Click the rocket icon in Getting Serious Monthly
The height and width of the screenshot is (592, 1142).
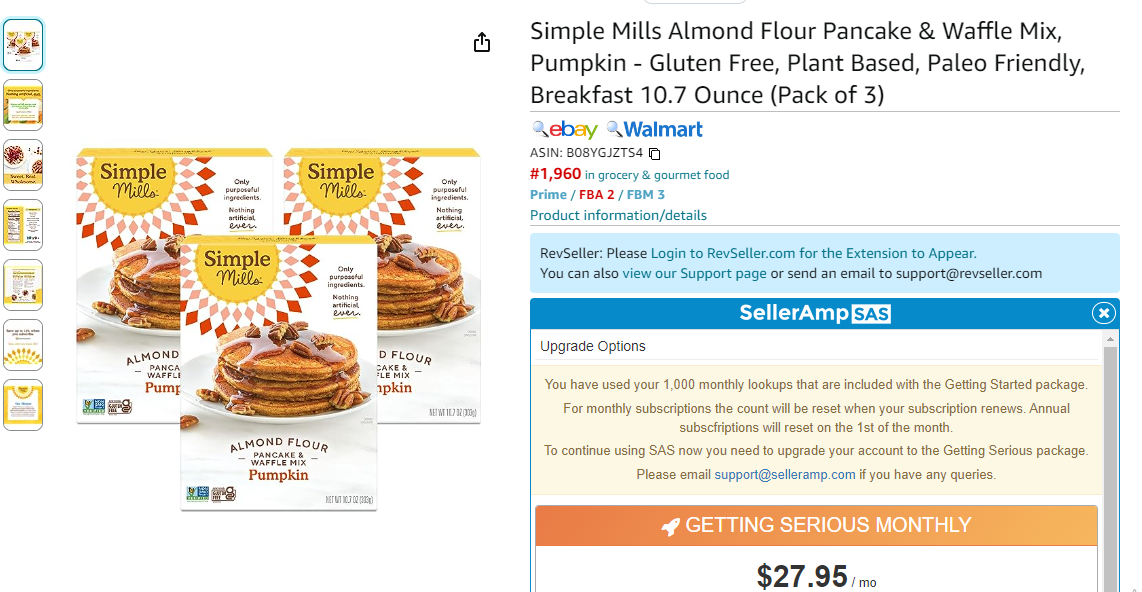click(670, 526)
